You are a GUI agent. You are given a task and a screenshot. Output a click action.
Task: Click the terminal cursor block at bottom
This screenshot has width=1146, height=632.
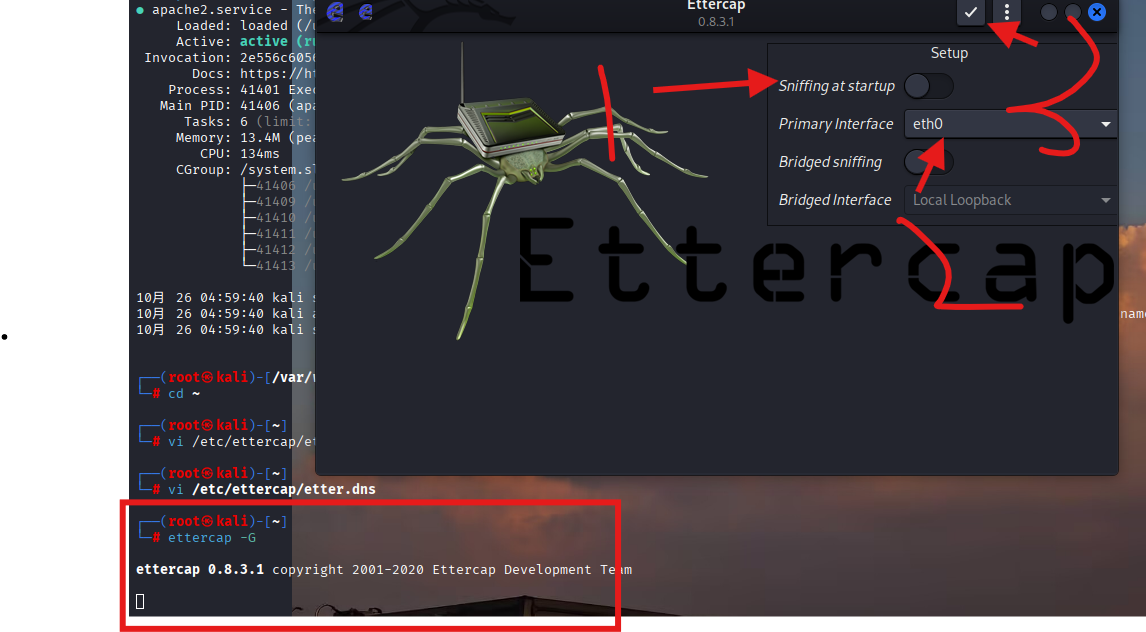click(140, 600)
